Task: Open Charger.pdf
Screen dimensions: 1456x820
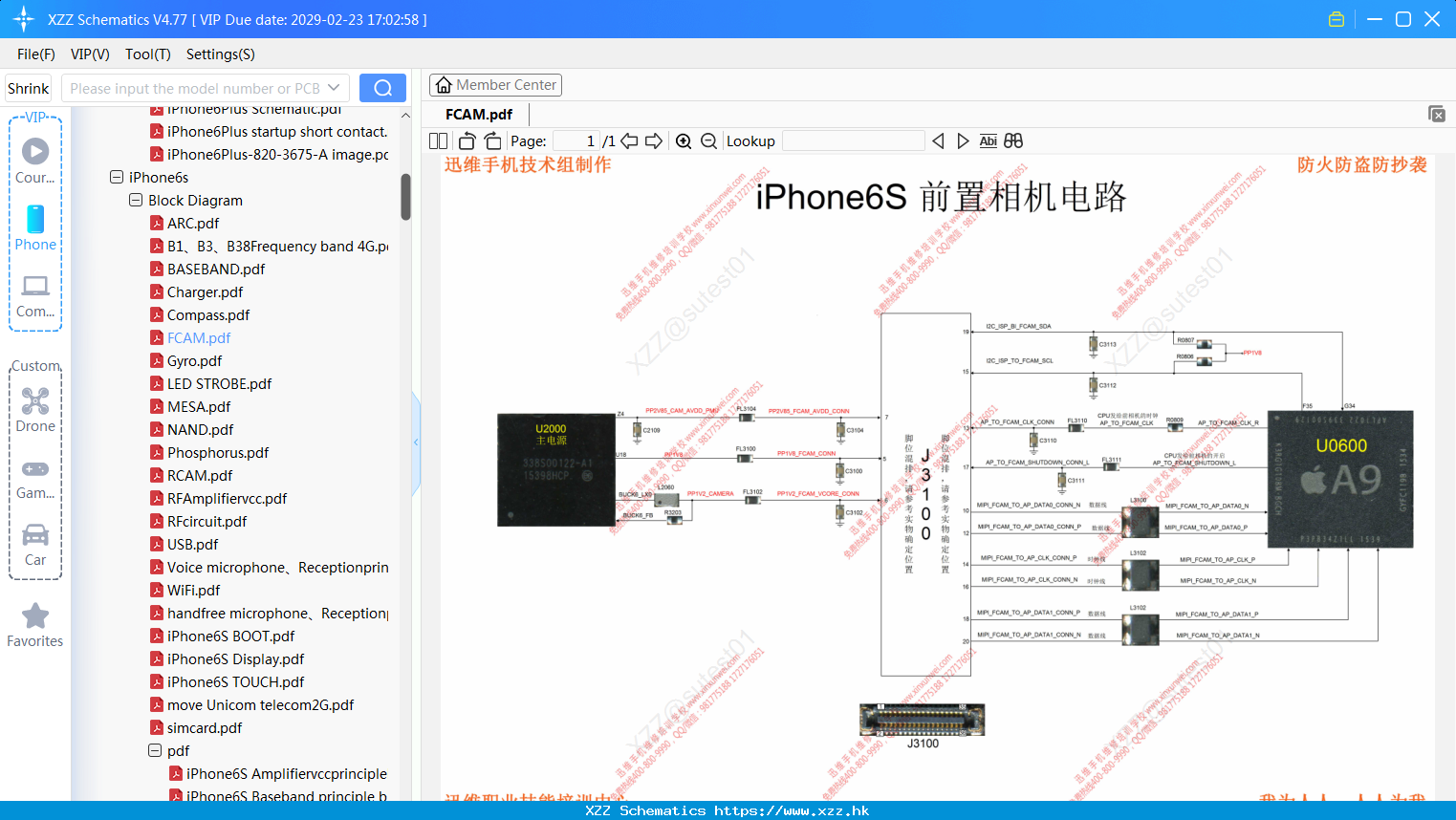Action: (x=205, y=291)
